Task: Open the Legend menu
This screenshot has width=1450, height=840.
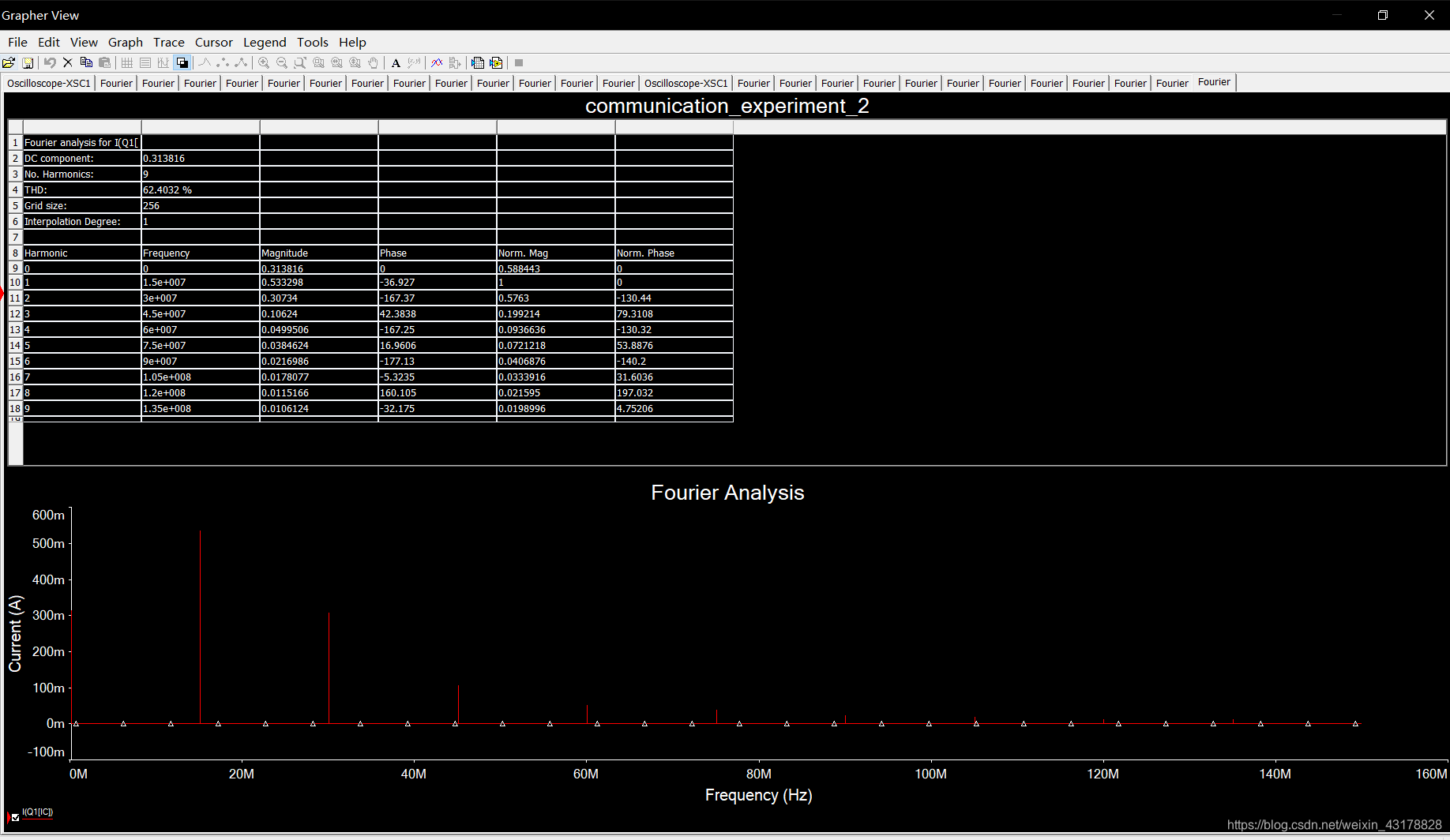Action: (x=265, y=43)
